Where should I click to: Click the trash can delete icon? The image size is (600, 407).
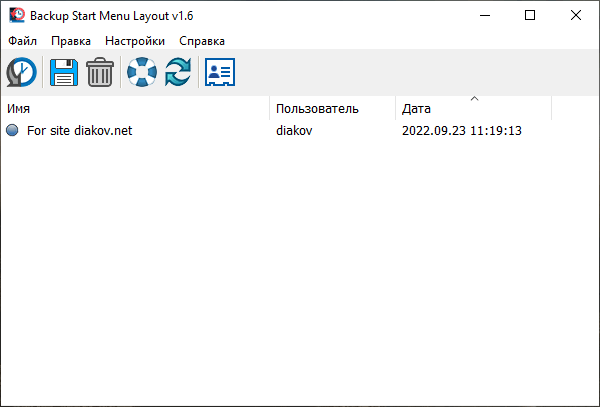[x=100, y=72]
